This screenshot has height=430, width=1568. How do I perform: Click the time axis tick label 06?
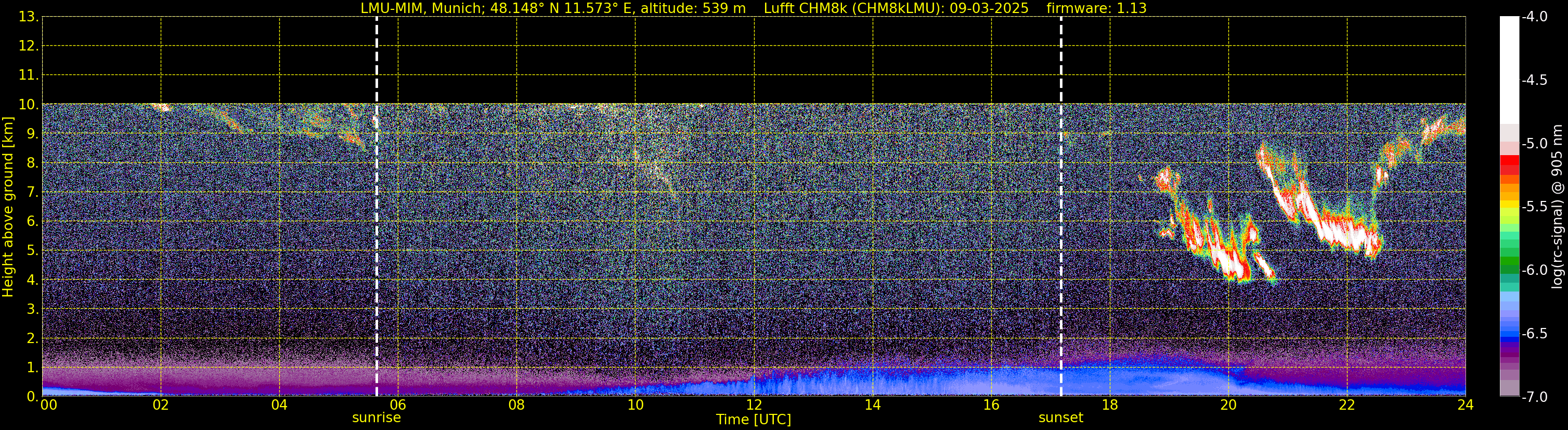[x=398, y=405]
